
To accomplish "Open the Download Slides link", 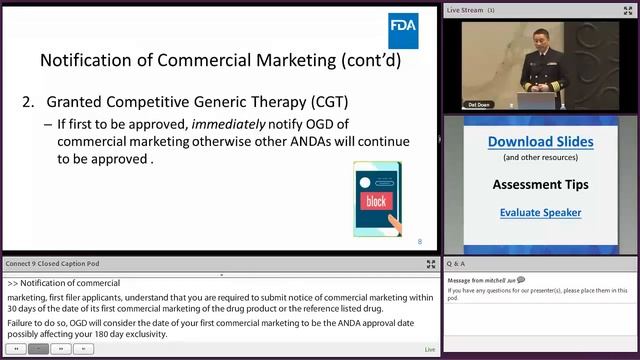I will click(x=540, y=142).
